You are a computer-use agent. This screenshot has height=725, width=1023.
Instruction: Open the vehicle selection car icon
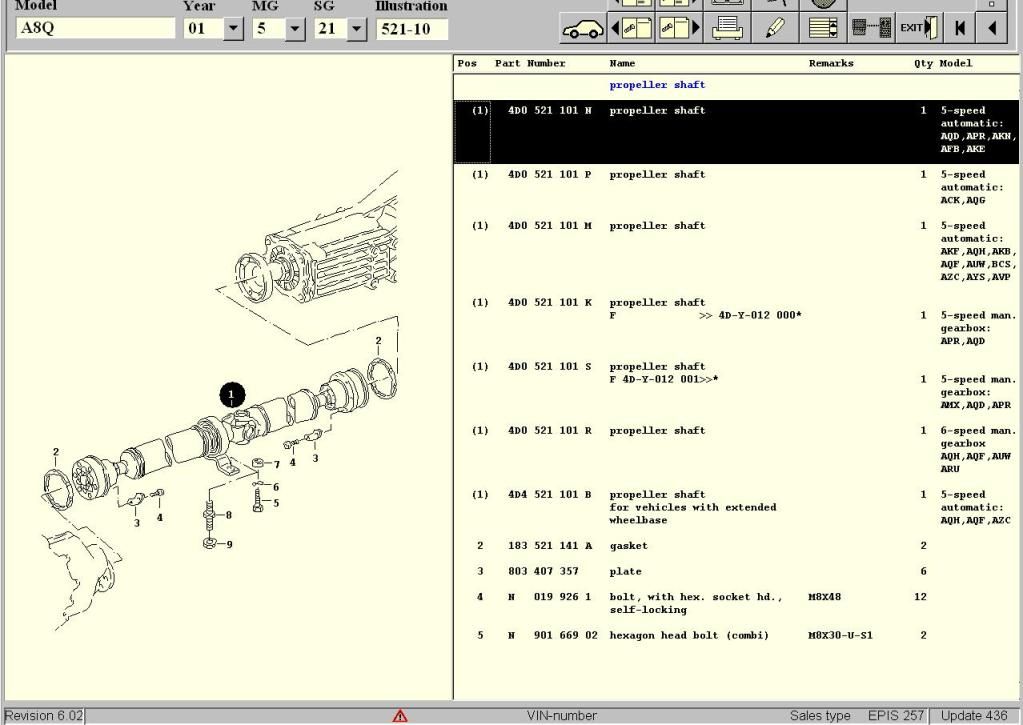[583, 29]
